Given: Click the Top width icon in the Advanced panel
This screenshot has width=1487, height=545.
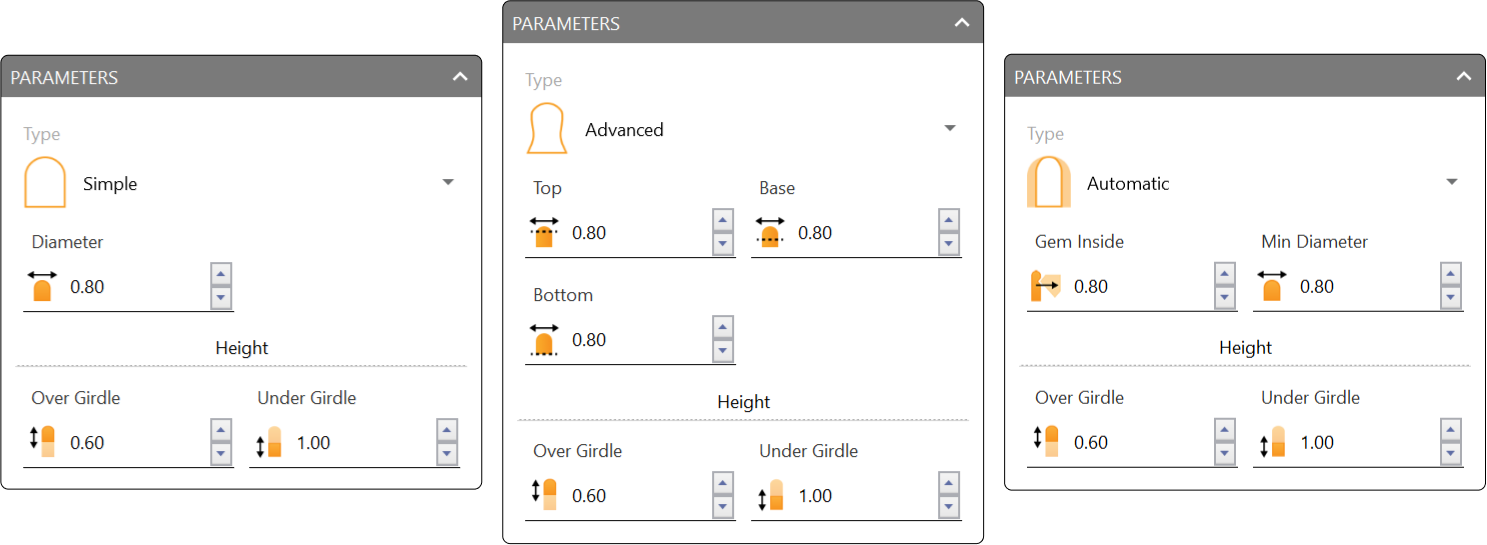Looking at the screenshot, I should click(543, 232).
